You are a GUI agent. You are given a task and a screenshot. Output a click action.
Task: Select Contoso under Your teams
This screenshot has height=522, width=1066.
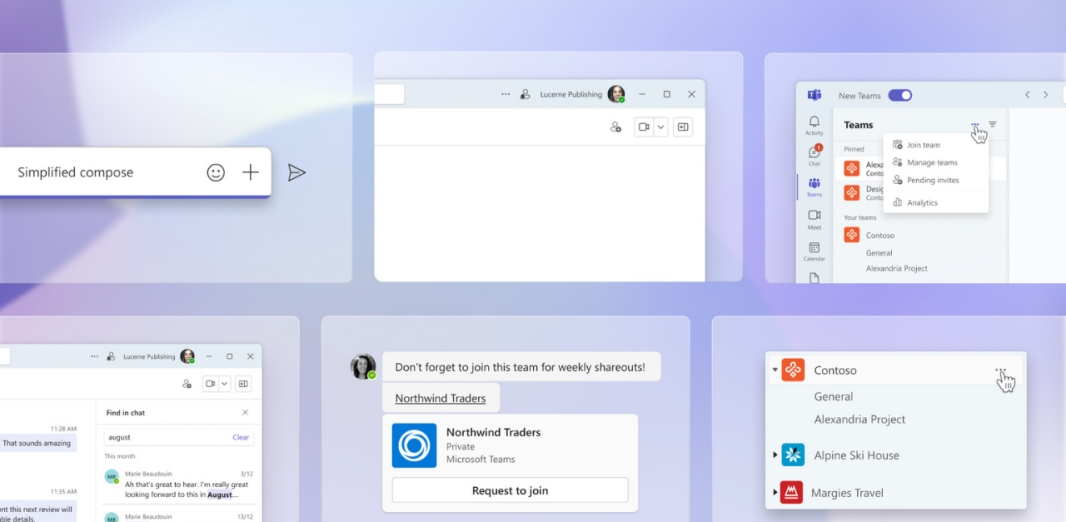880,235
